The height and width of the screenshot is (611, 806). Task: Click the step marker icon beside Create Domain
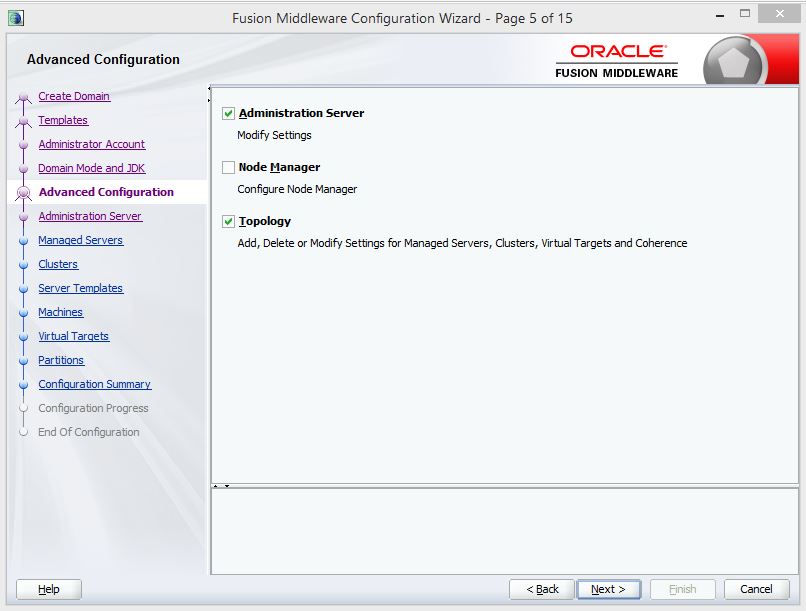click(24, 97)
